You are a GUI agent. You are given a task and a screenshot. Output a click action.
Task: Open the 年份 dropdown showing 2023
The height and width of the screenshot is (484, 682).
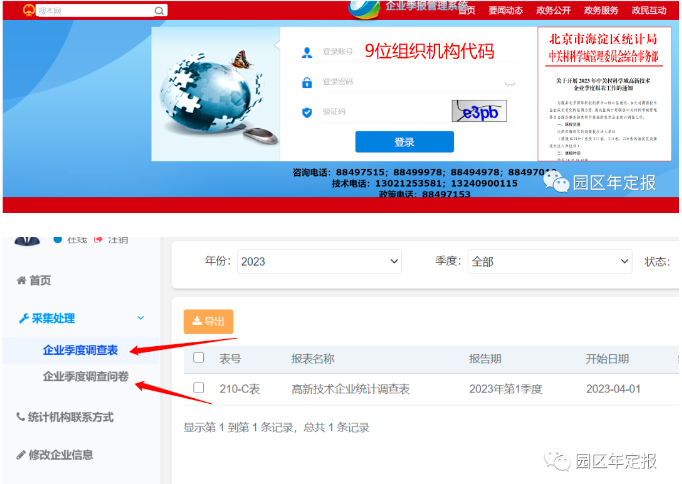(319, 261)
